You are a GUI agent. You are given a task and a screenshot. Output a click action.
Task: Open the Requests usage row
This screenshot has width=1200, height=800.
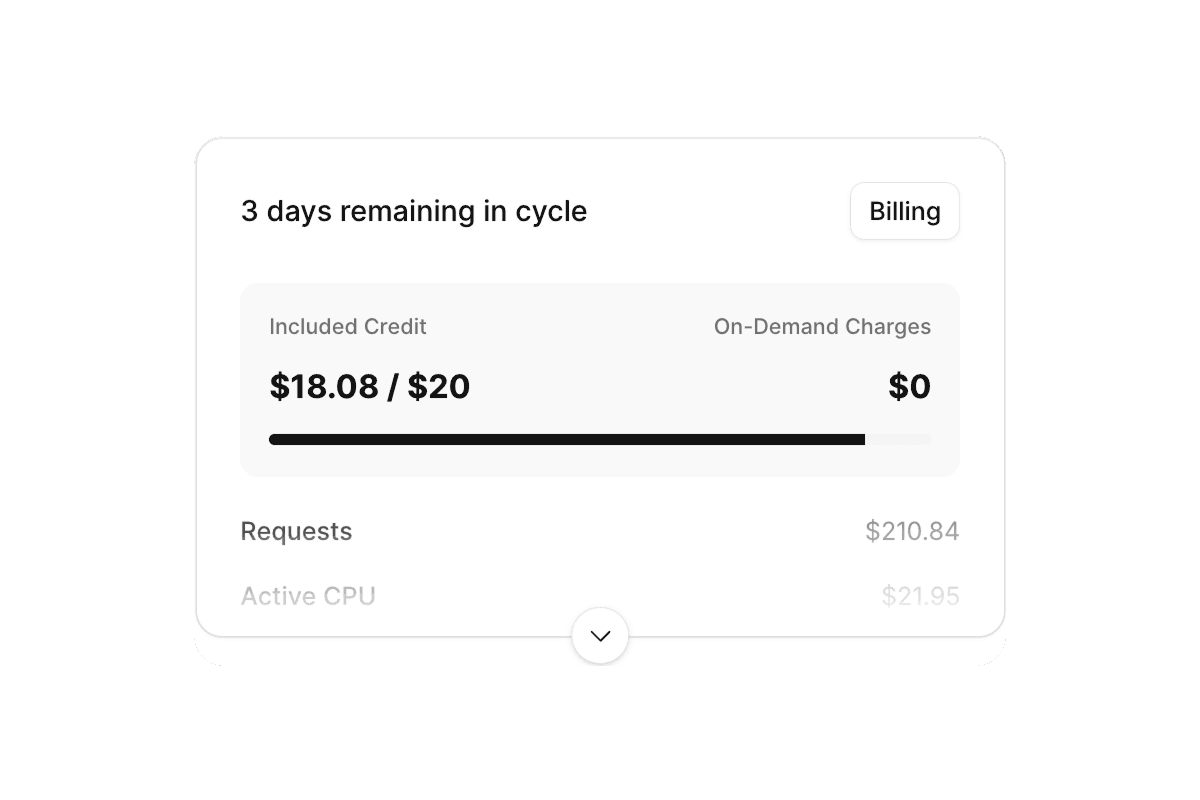pos(600,531)
